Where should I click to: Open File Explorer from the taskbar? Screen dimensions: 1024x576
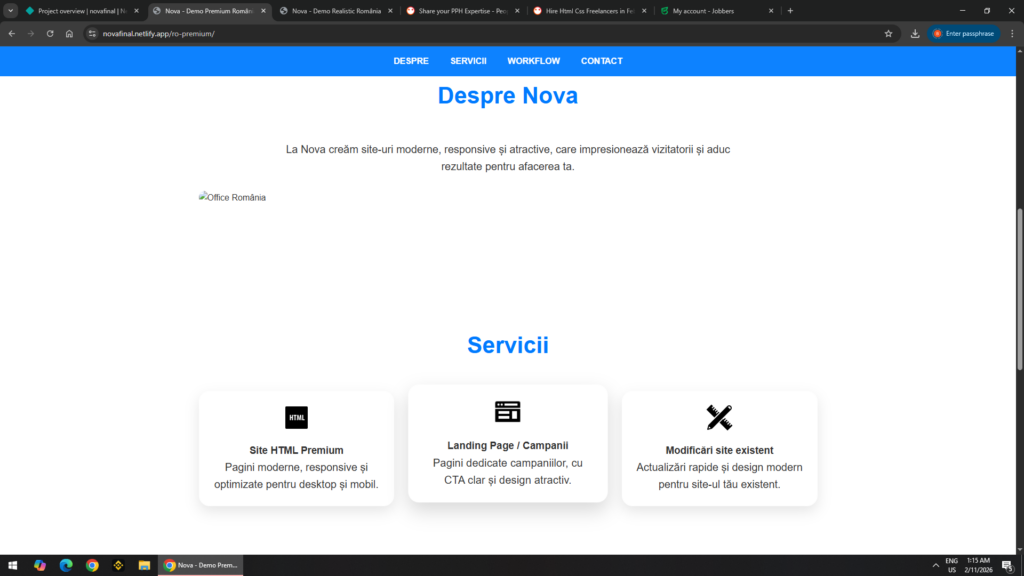point(144,565)
